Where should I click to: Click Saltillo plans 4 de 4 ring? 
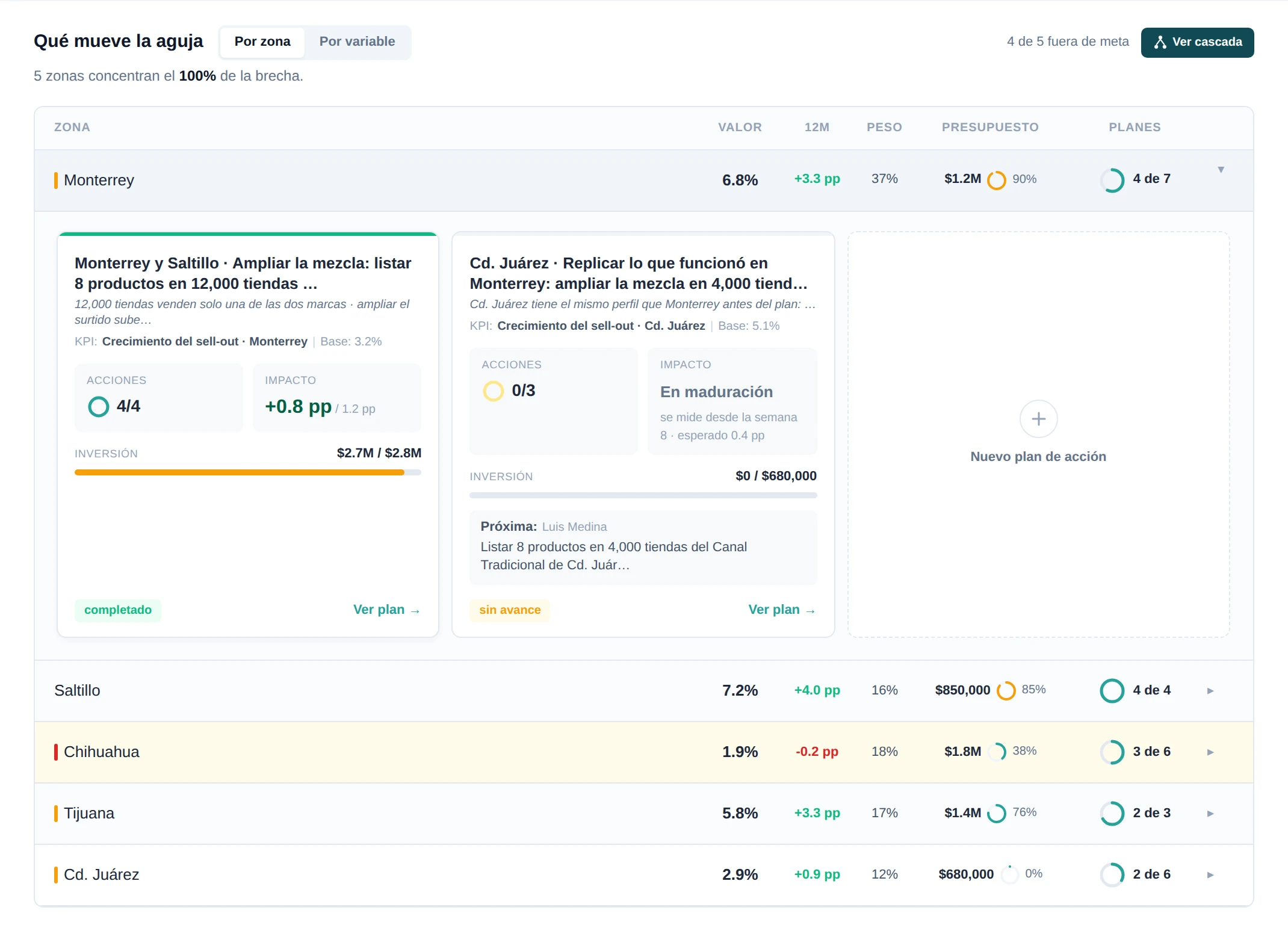click(x=1112, y=690)
